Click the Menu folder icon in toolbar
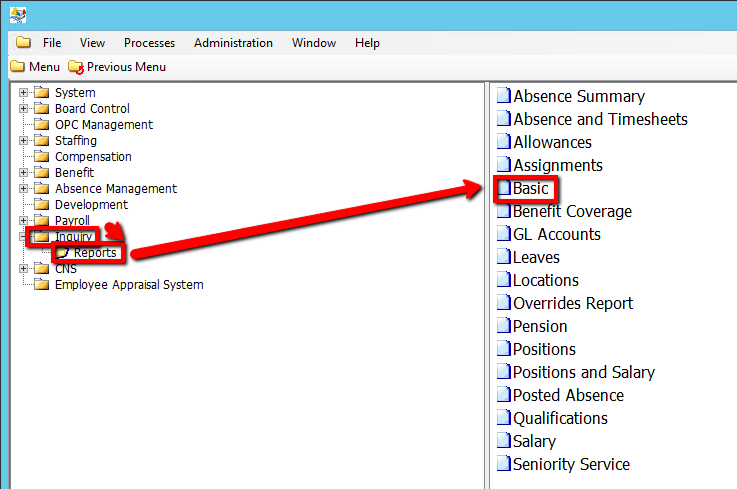The width and height of the screenshot is (737, 489). (18, 67)
